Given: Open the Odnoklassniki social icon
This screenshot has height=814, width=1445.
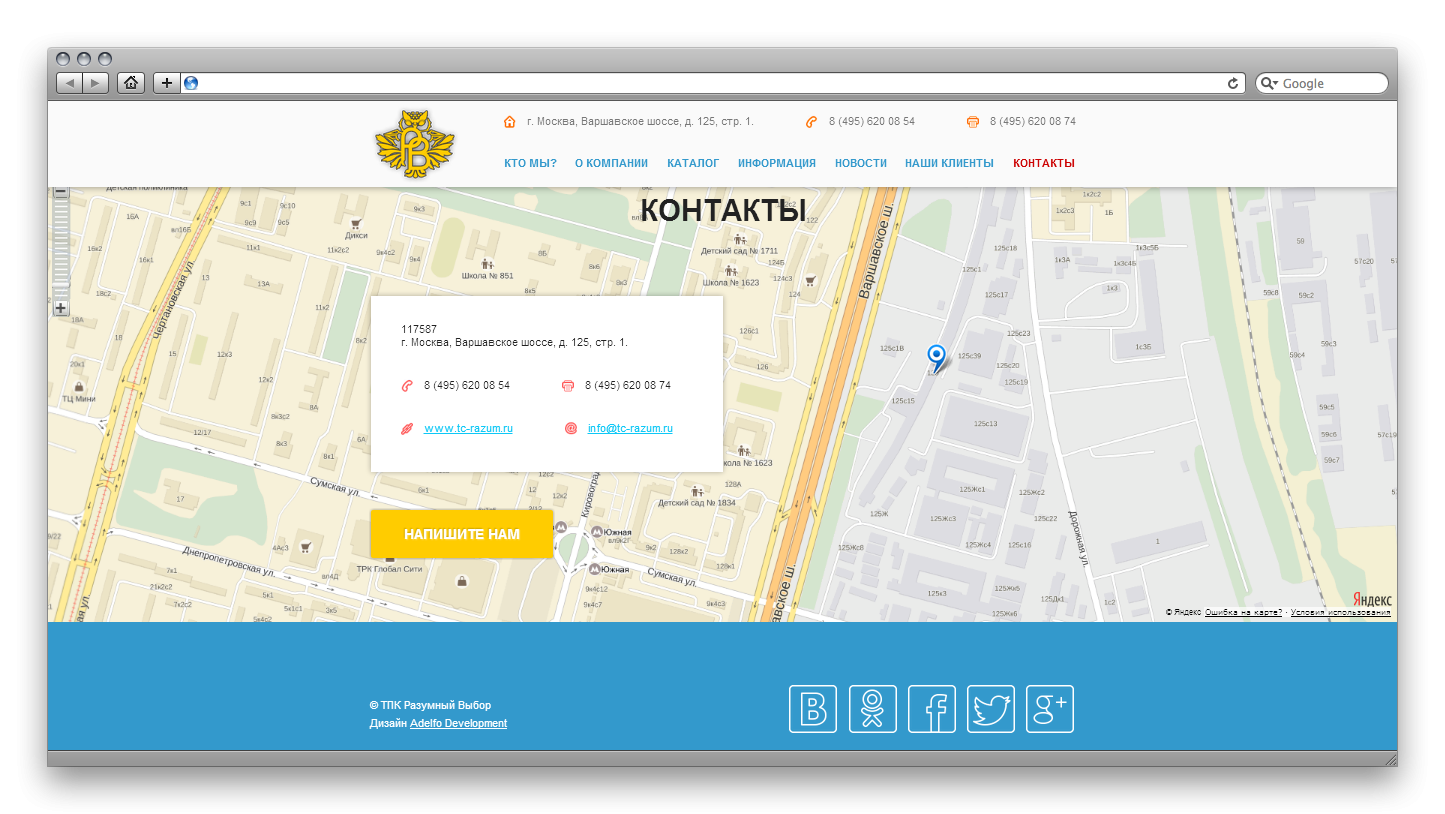Looking at the screenshot, I should [x=873, y=709].
